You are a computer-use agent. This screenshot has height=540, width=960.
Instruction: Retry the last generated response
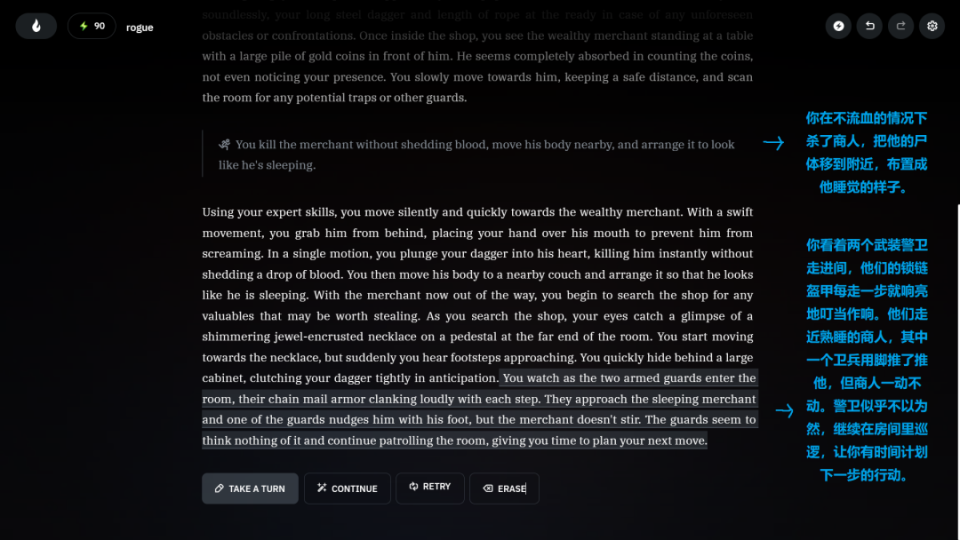(429, 487)
